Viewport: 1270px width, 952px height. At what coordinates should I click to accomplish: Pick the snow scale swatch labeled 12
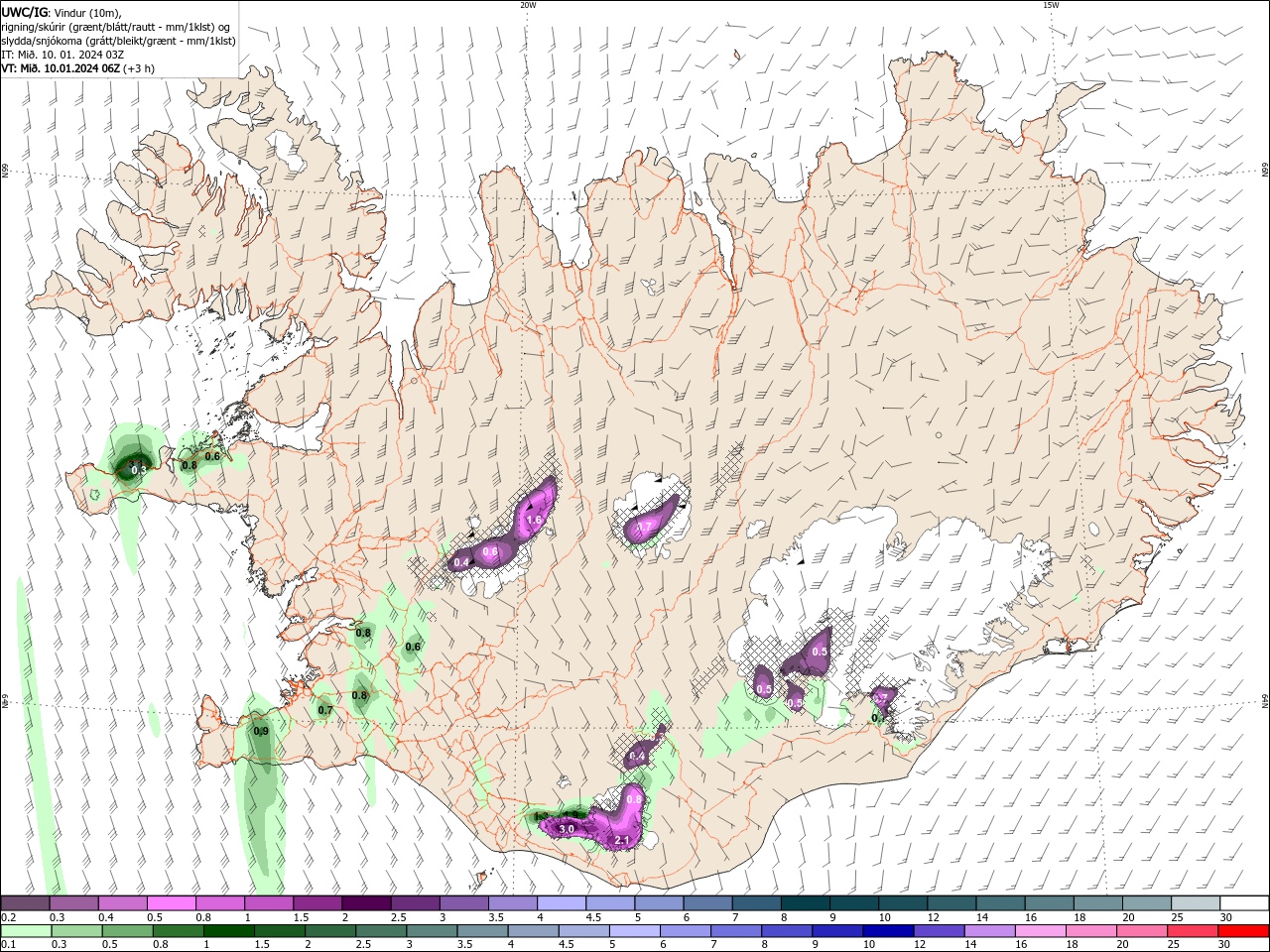[x=951, y=903]
